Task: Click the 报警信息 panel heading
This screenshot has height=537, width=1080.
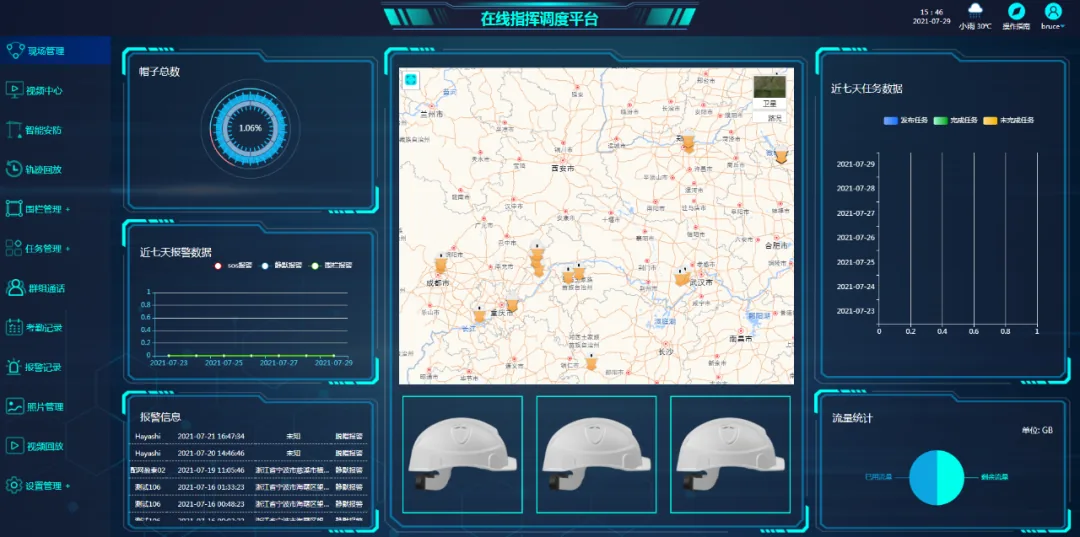Action: [160, 417]
